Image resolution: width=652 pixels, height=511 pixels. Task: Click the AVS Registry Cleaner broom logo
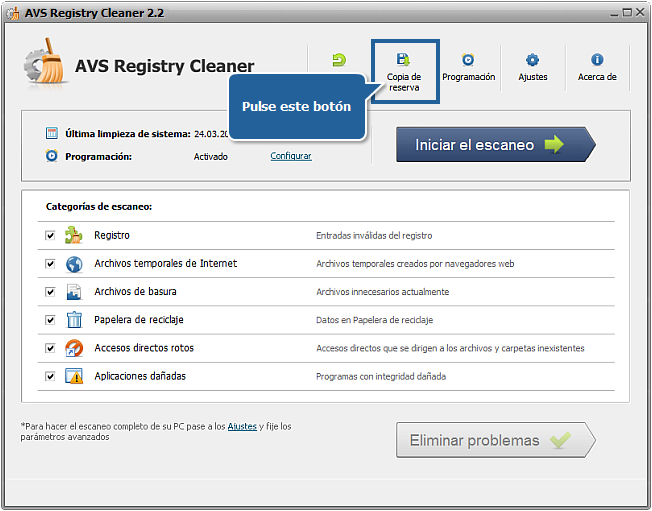[46, 62]
